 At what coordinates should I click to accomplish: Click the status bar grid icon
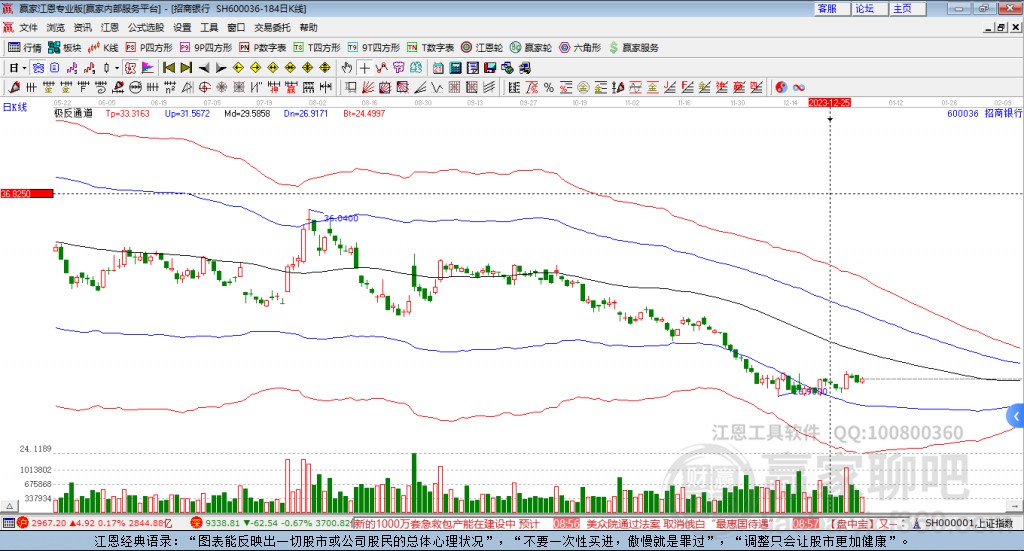pos(8,523)
